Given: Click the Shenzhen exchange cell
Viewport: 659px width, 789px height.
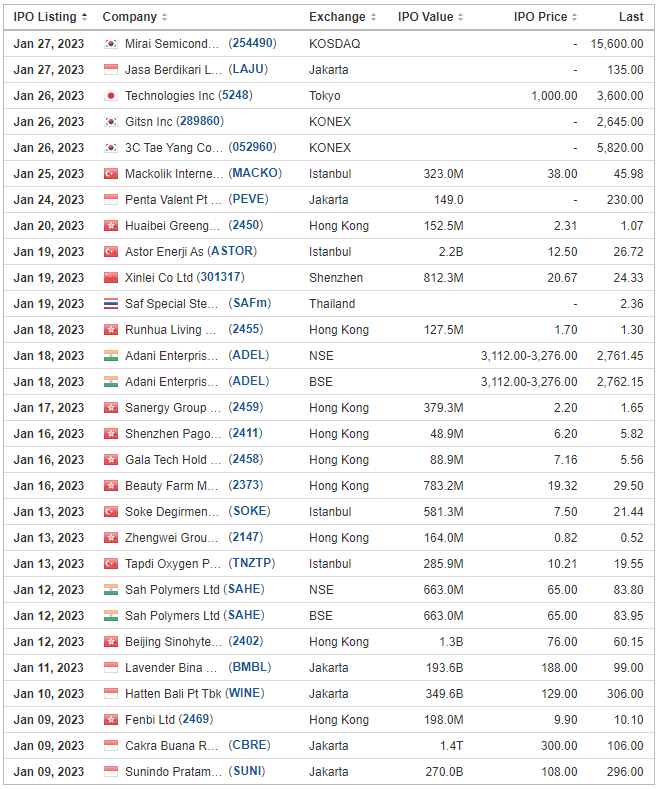Looking at the screenshot, I should [x=336, y=278].
